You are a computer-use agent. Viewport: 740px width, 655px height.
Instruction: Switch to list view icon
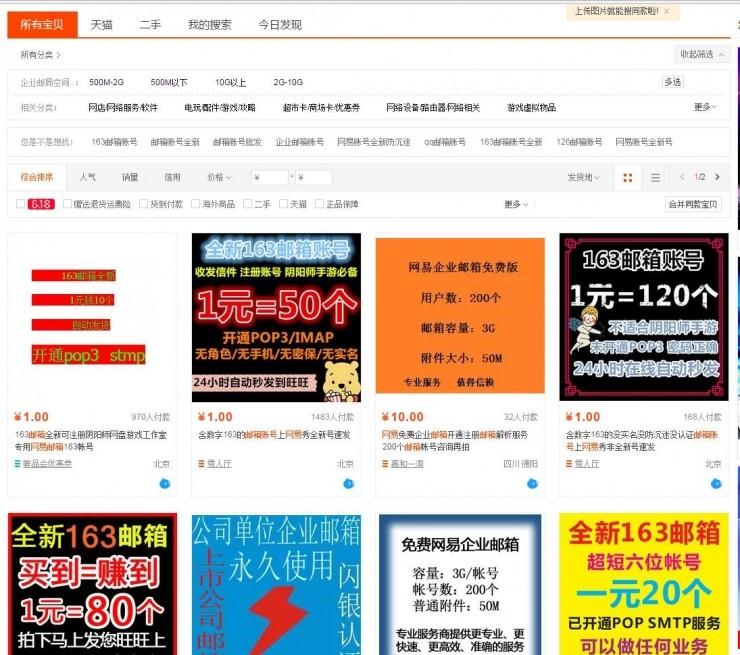coord(655,177)
